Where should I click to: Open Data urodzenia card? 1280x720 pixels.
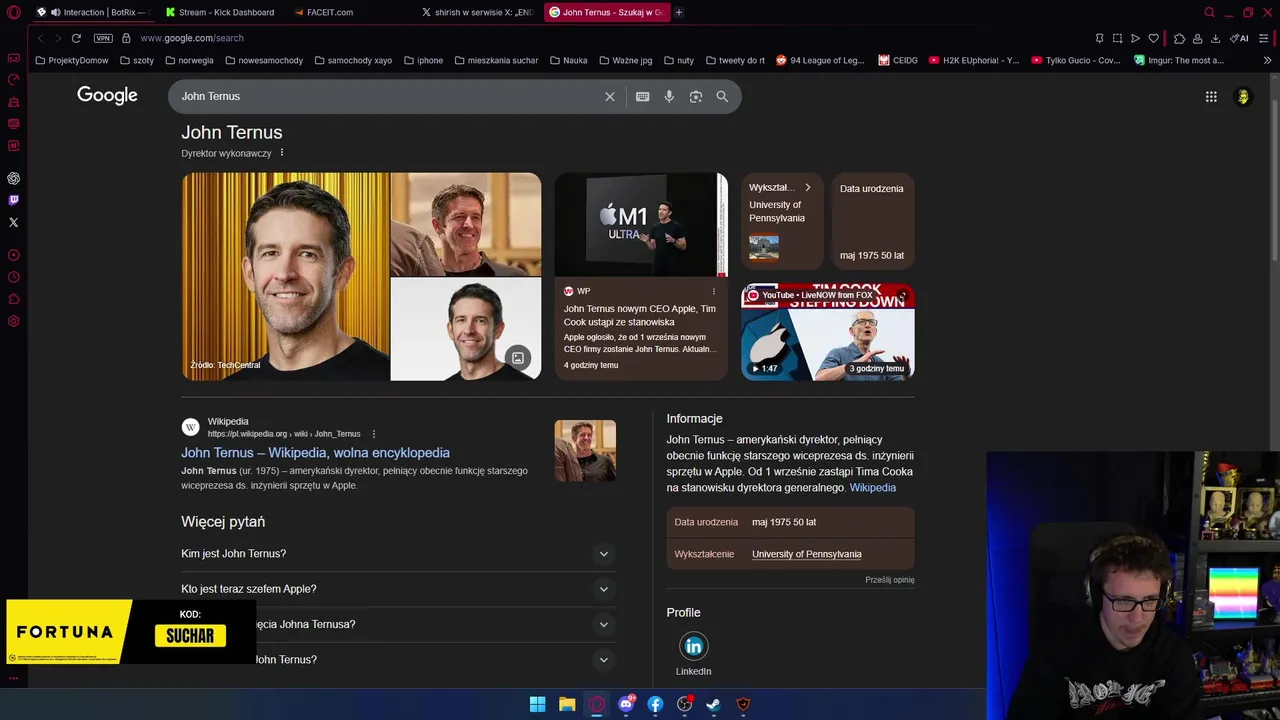(x=872, y=221)
